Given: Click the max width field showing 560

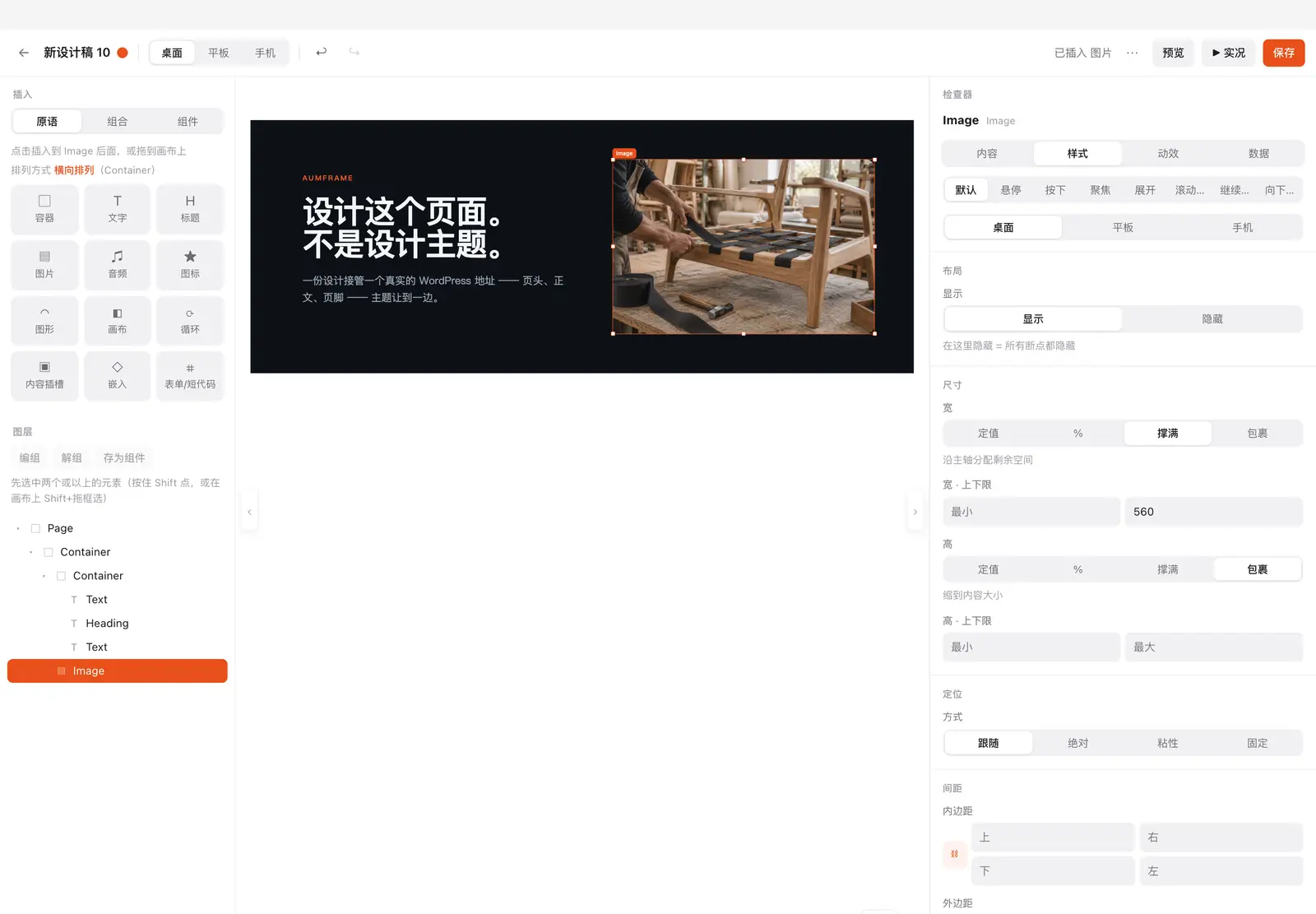Looking at the screenshot, I should pos(1214,512).
